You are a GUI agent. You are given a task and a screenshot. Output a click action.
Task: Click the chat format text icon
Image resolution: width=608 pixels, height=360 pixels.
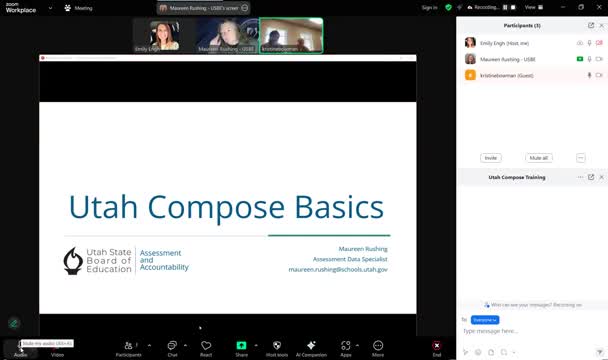466,352
